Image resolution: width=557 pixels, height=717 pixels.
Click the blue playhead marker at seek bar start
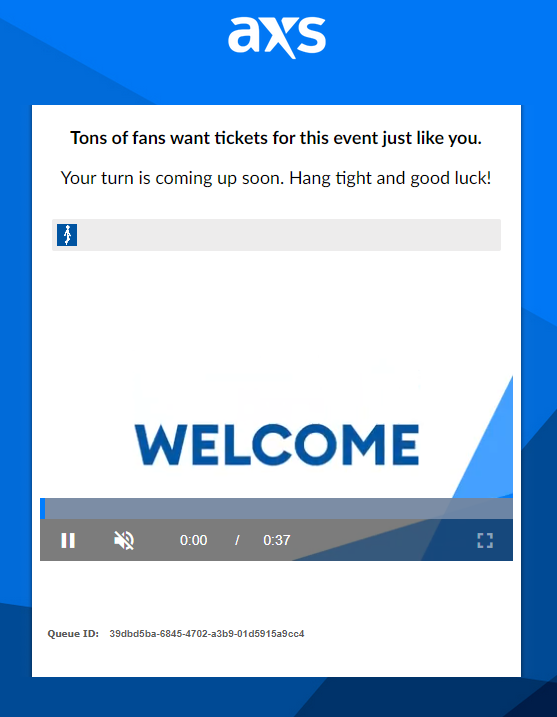coord(43,508)
